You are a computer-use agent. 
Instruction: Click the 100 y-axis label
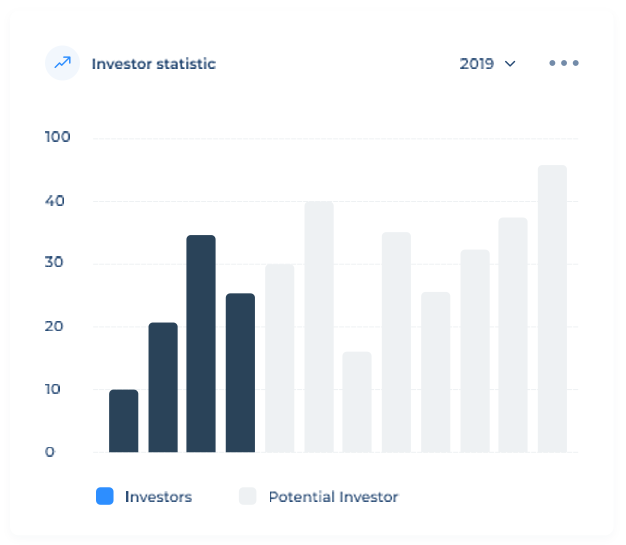point(58,137)
